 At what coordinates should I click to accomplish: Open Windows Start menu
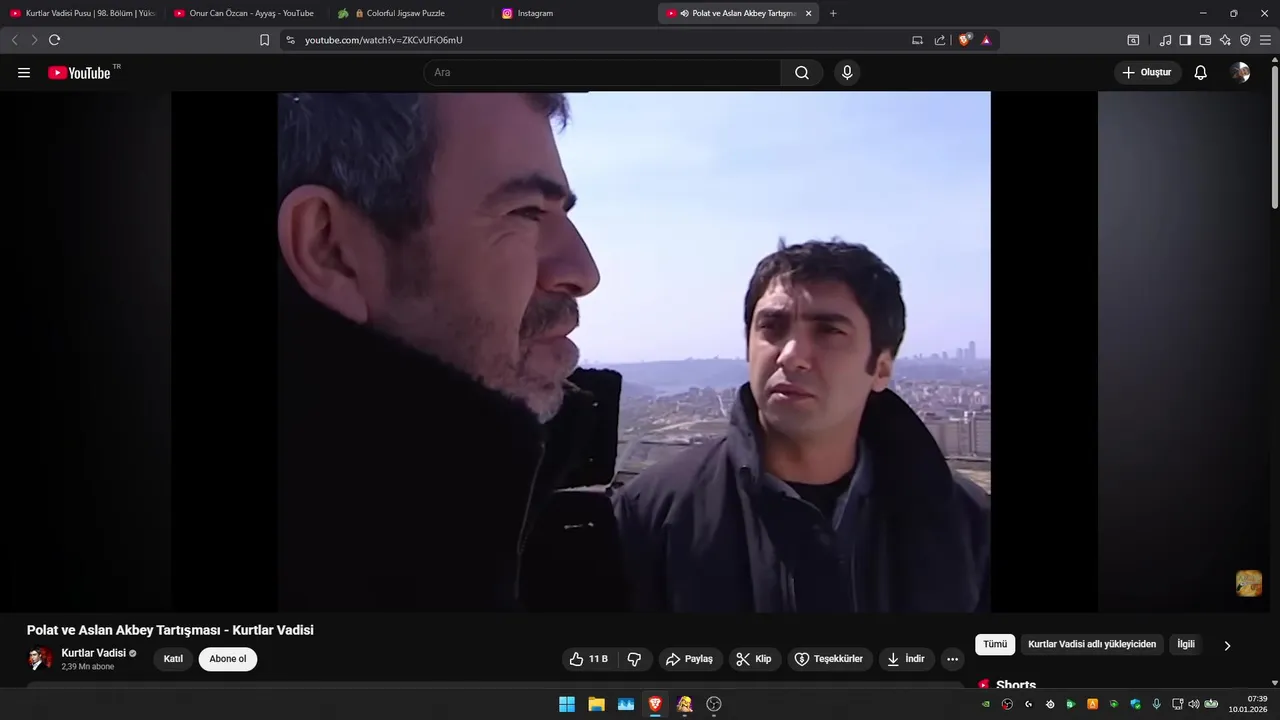pos(567,704)
